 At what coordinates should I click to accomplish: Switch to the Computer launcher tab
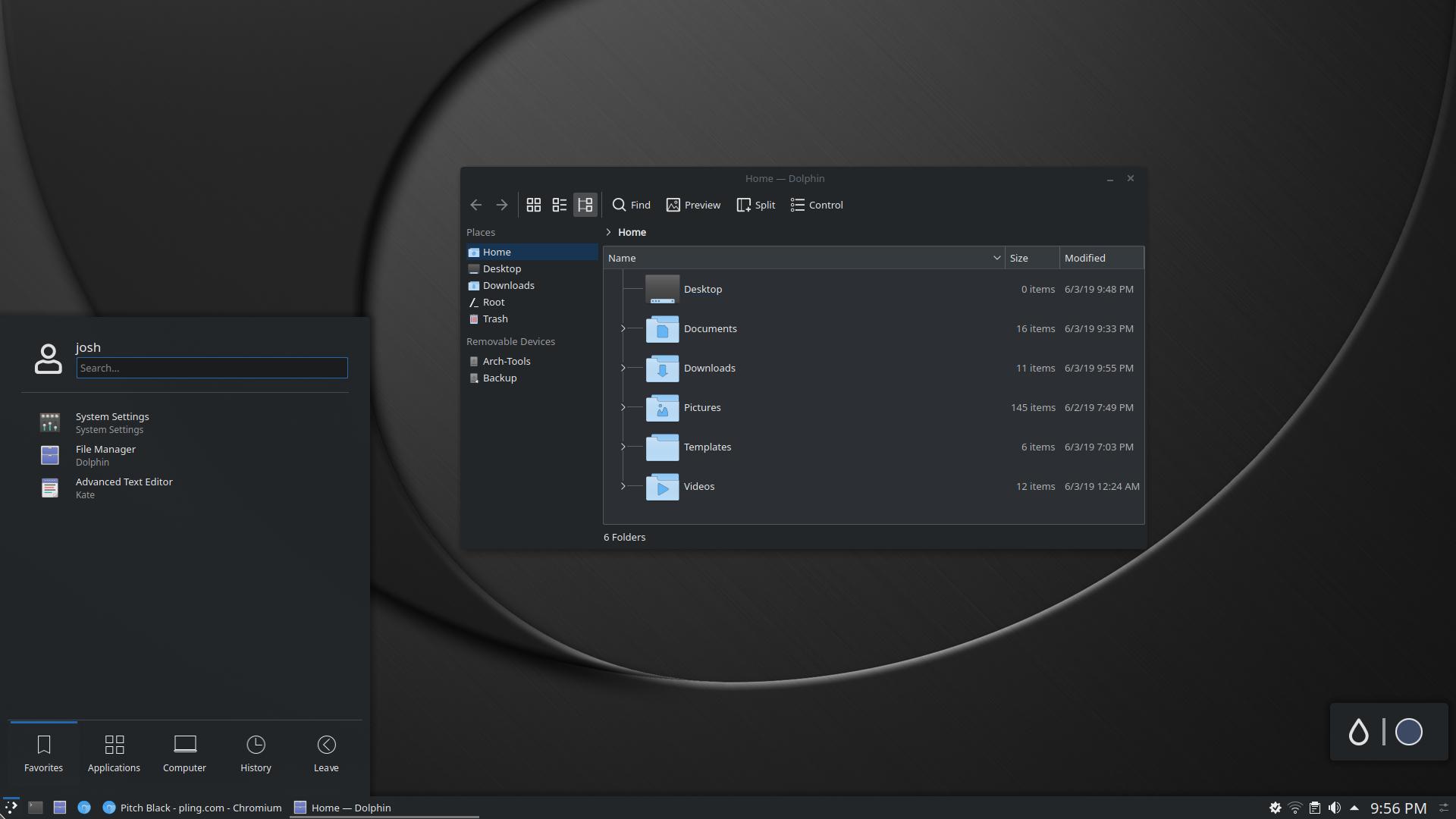pyautogui.click(x=184, y=754)
